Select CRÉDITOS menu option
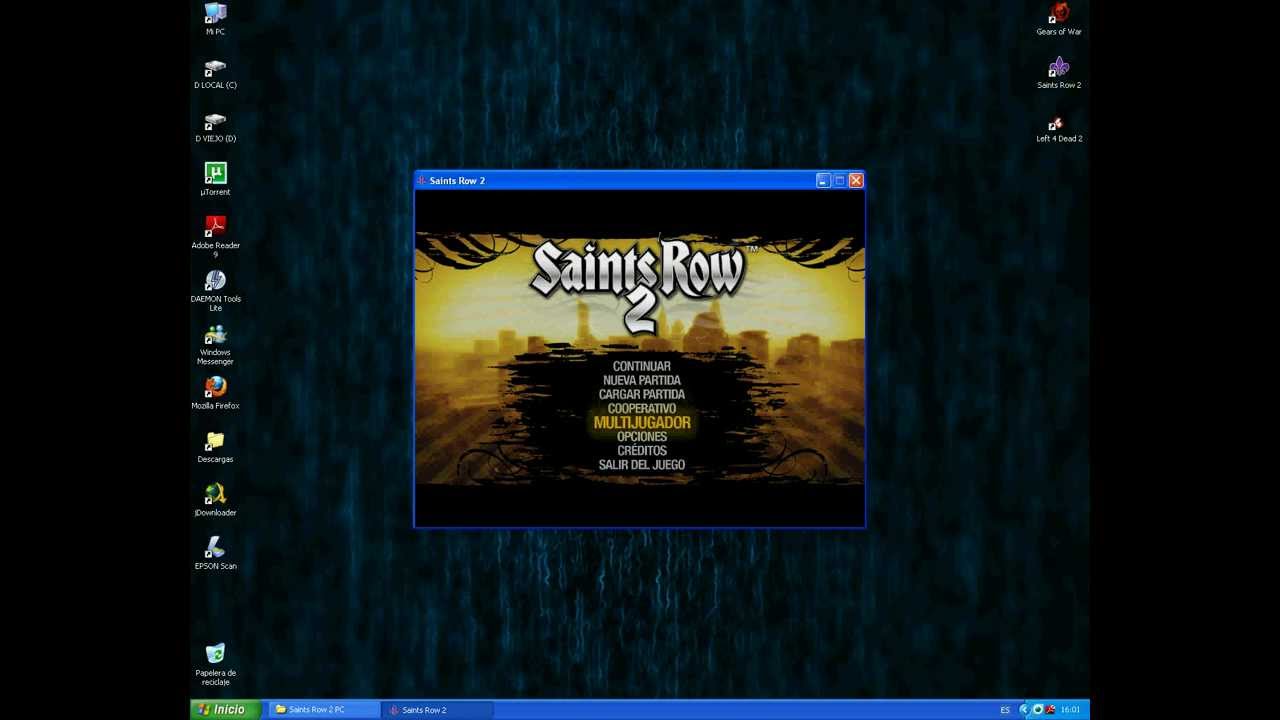This screenshot has width=1280, height=720. coord(641,451)
